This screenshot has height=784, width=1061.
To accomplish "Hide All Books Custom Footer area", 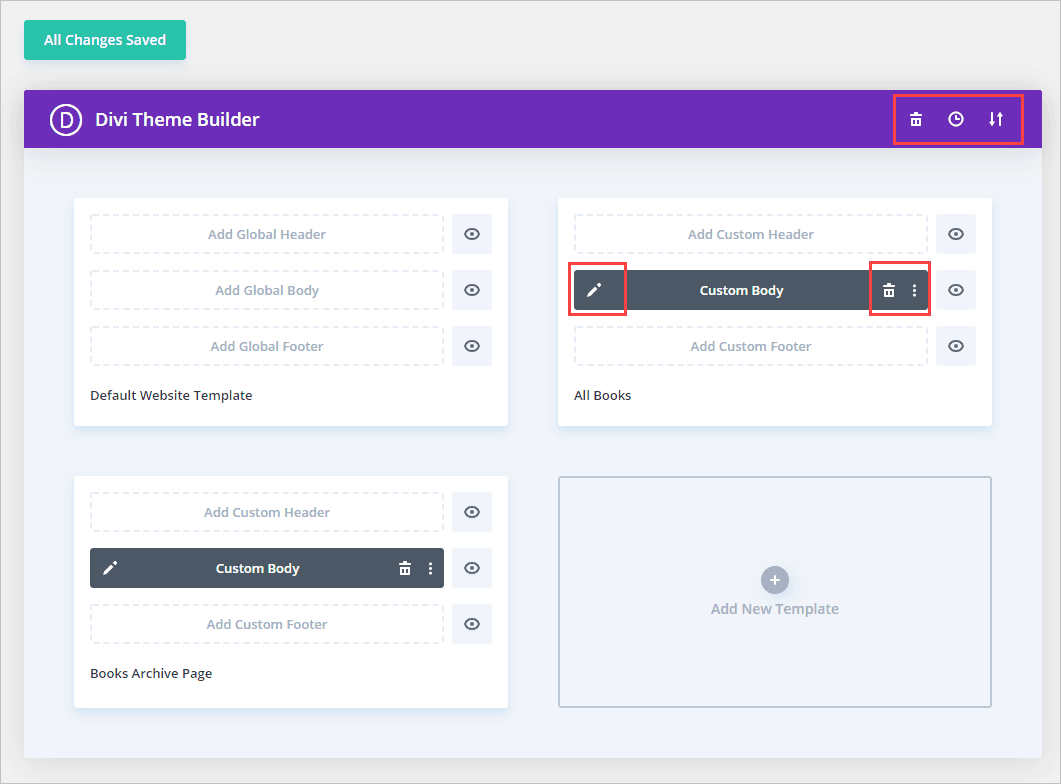I will 955,346.
